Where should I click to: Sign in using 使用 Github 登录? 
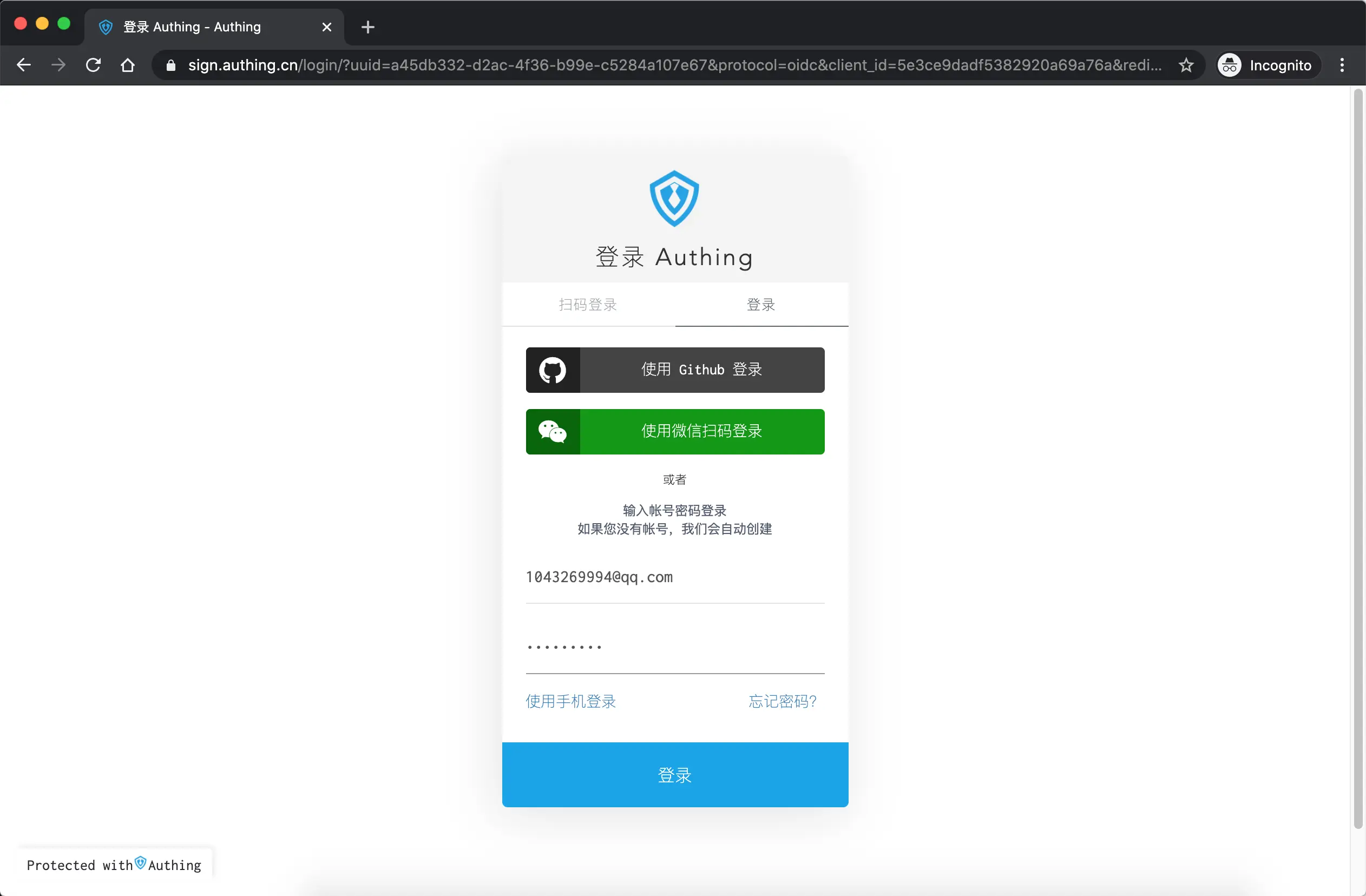click(x=675, y=370)
